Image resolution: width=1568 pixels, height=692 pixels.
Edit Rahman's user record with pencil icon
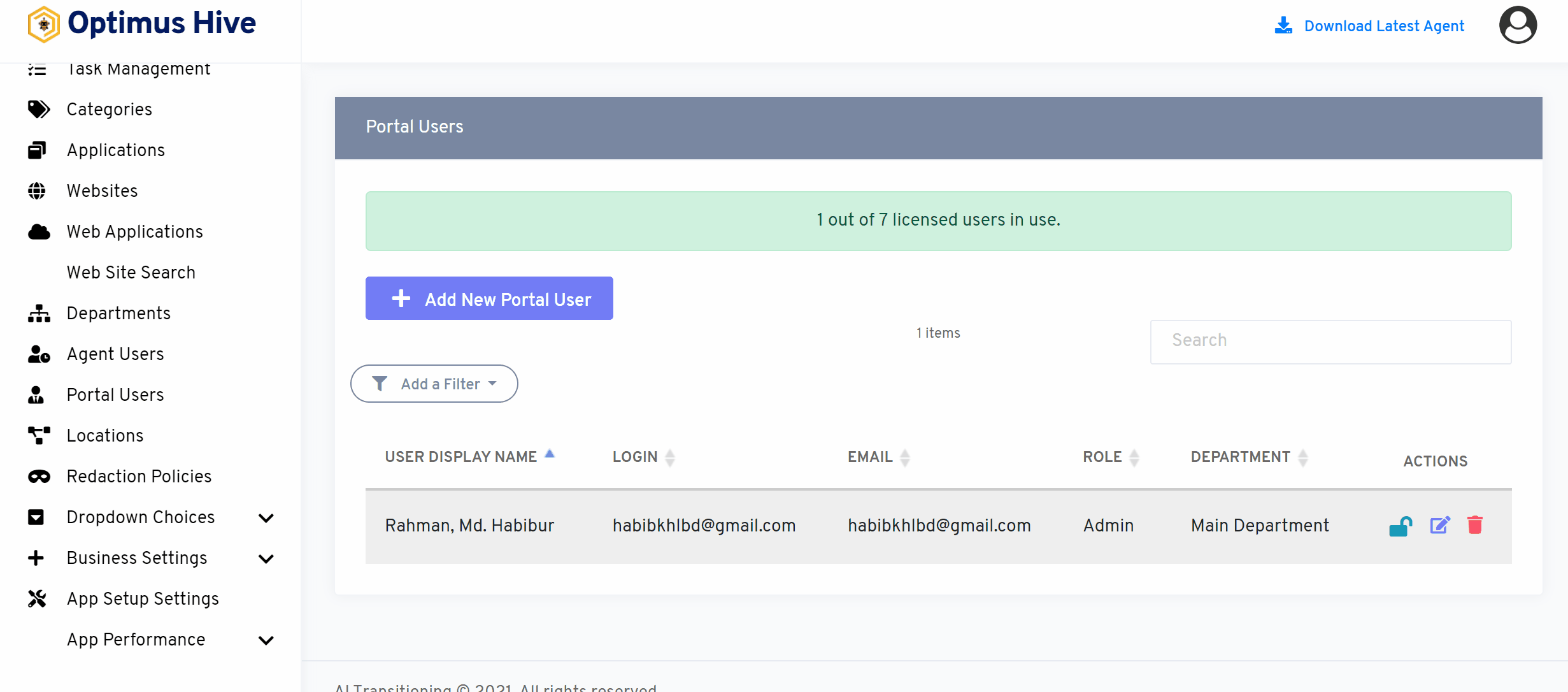[1440, 525]
